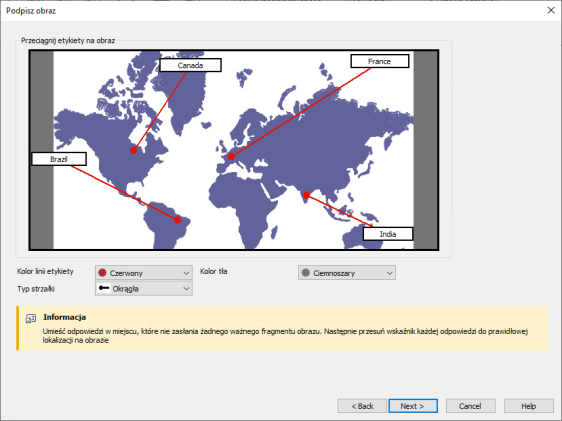Click the Kolor linii etykiety label
The height and width of the screenshot is (421, 562).
[x=45, y=271]
